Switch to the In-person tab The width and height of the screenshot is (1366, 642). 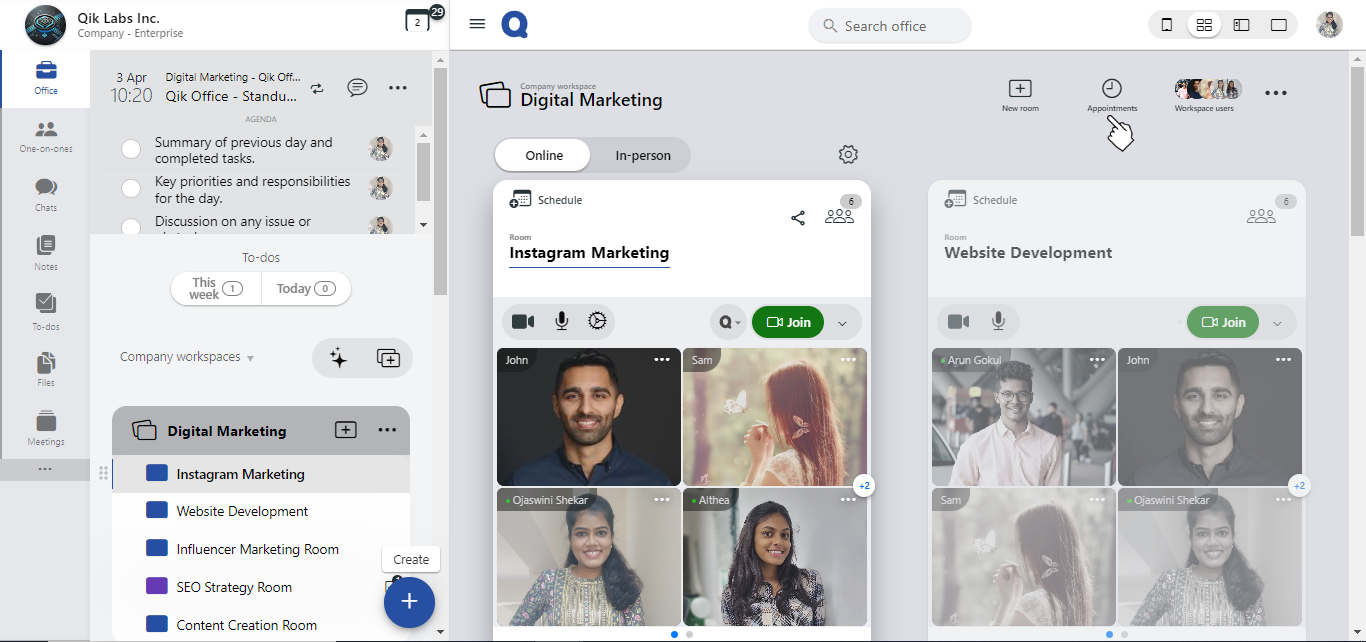pos(642,155)
